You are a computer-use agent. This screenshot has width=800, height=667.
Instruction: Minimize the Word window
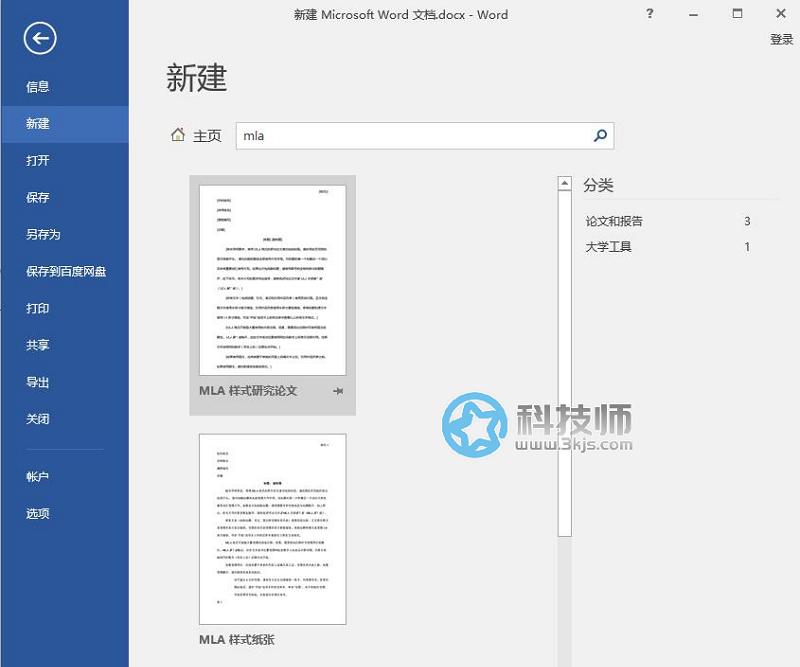coord(693,14)
